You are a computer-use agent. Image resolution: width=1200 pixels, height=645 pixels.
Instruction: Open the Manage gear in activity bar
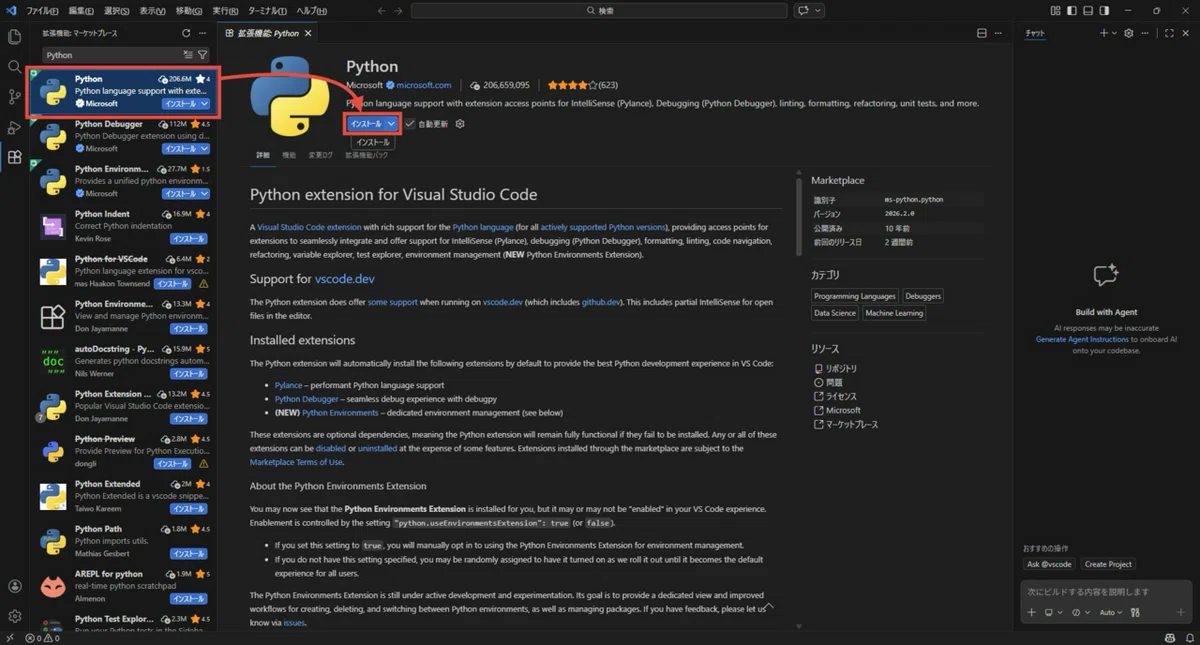coord(14,617)
